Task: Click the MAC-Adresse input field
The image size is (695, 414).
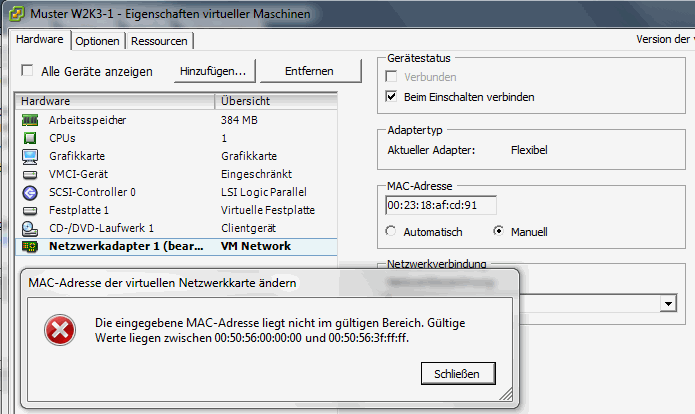Action: tap(440, 206)
